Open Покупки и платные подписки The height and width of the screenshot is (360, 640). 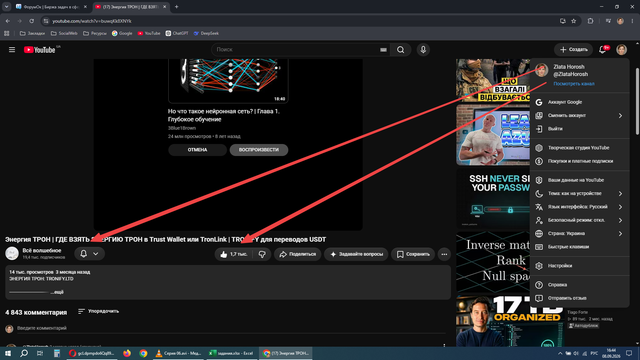click(x=580, y=161)
